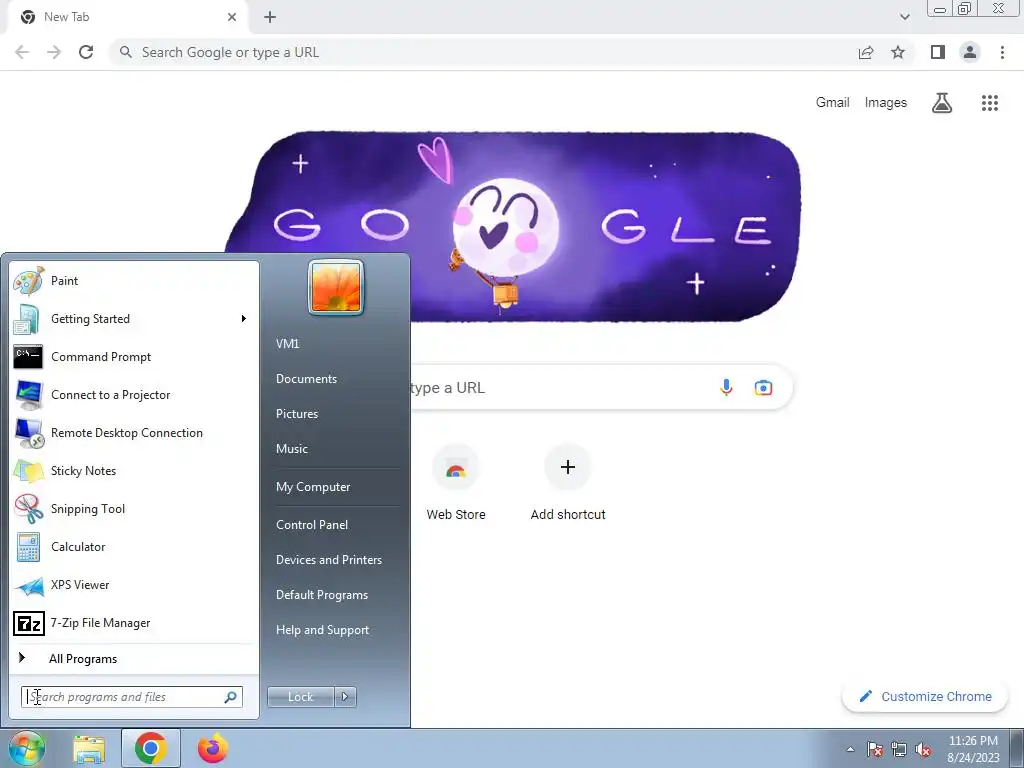Close the New Tab tab

tap(232, 17)
